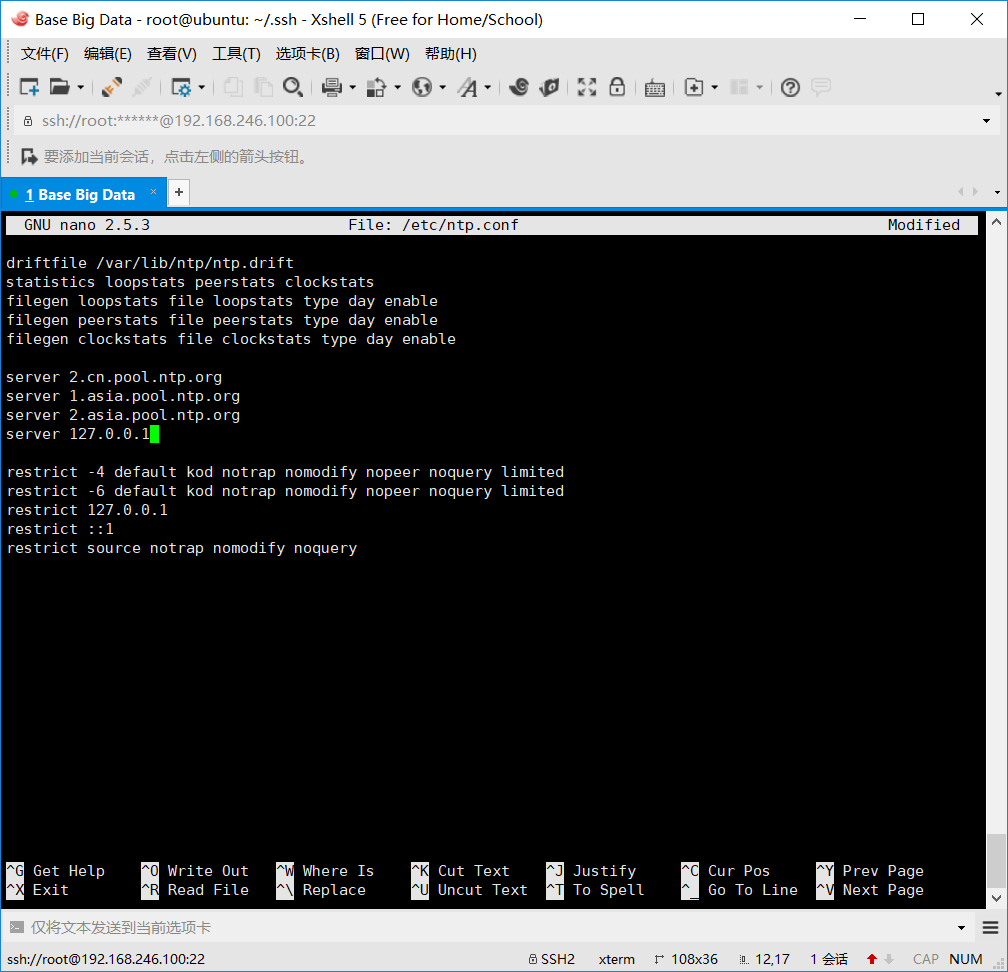The image size is (1008, 972).
Task: Expand the address bar history dropdown
Action: (986, 121)
